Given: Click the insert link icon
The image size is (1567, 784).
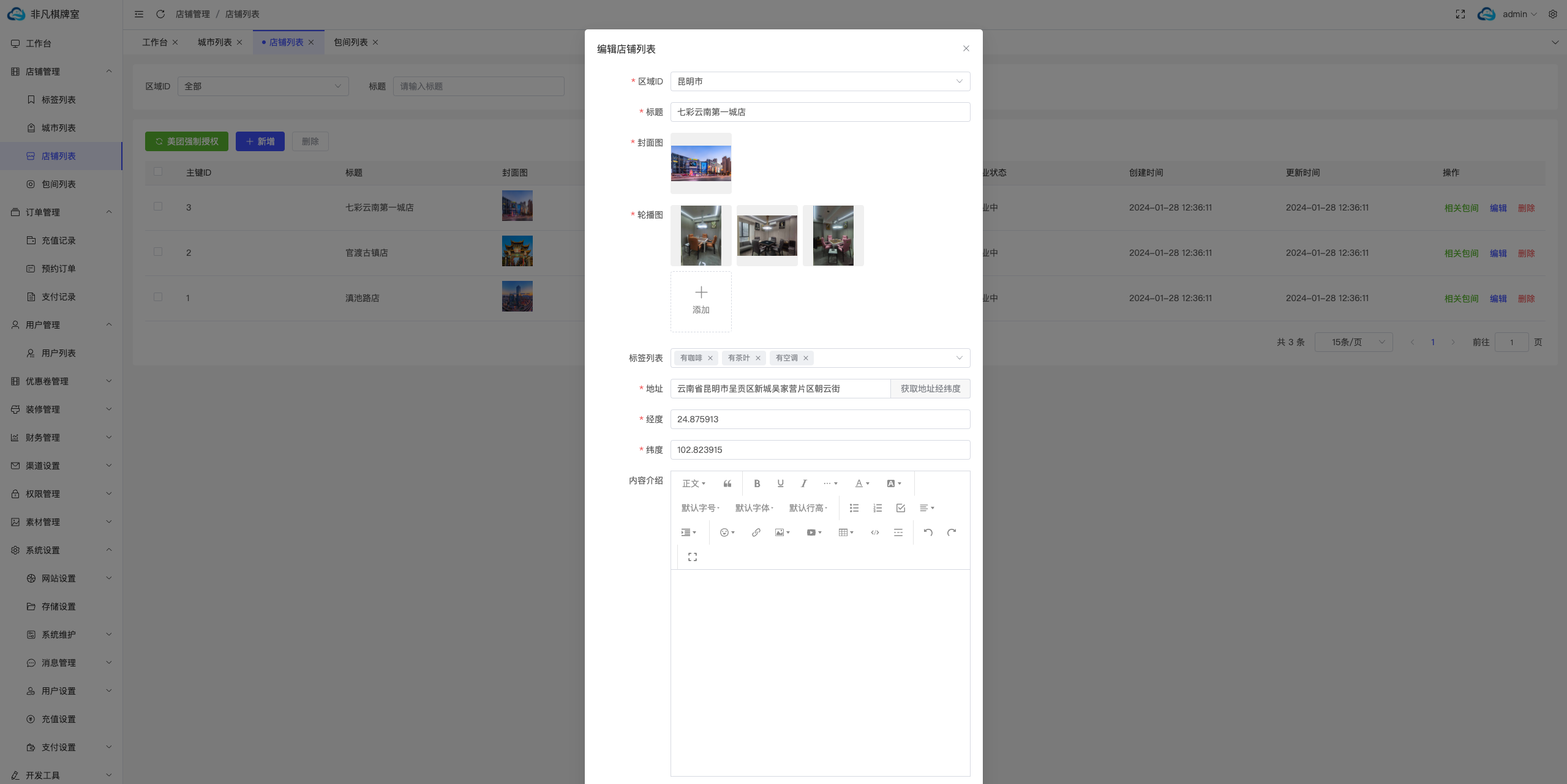Looking at the screenshot, I should 756,532.
